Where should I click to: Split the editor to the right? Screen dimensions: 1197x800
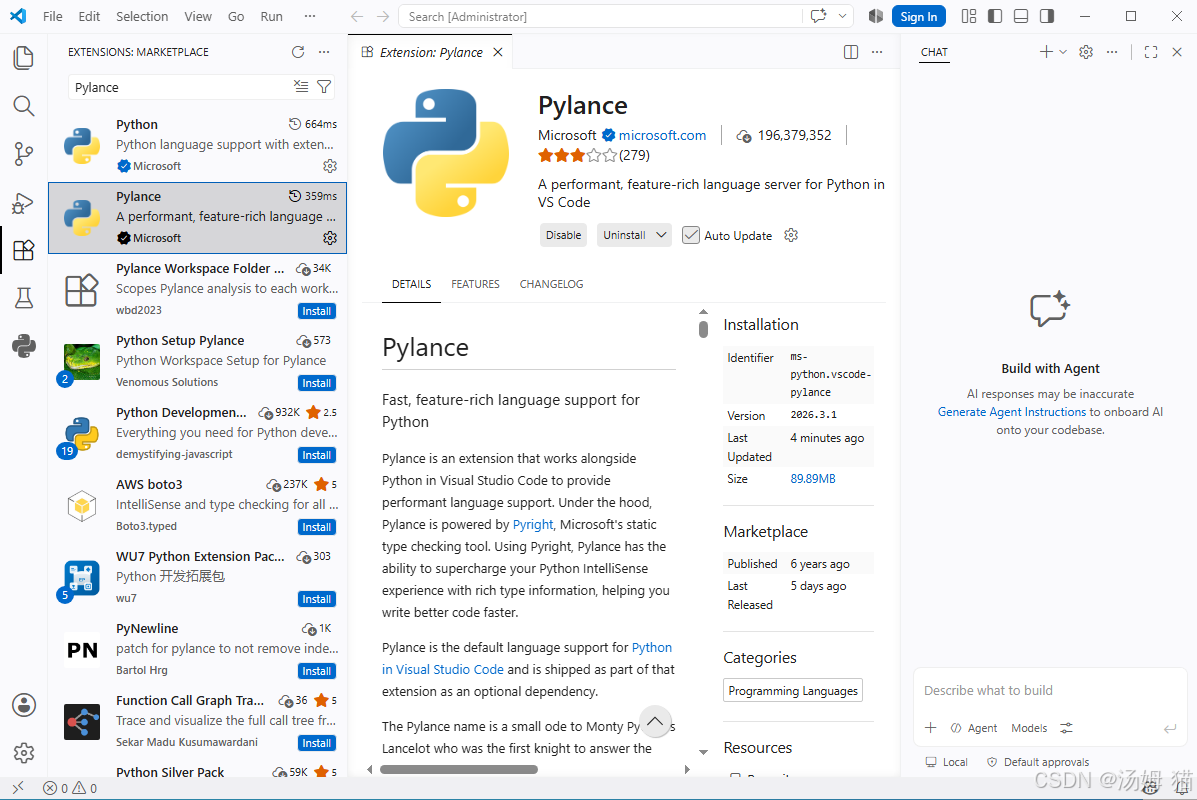(x=850, y=52)
